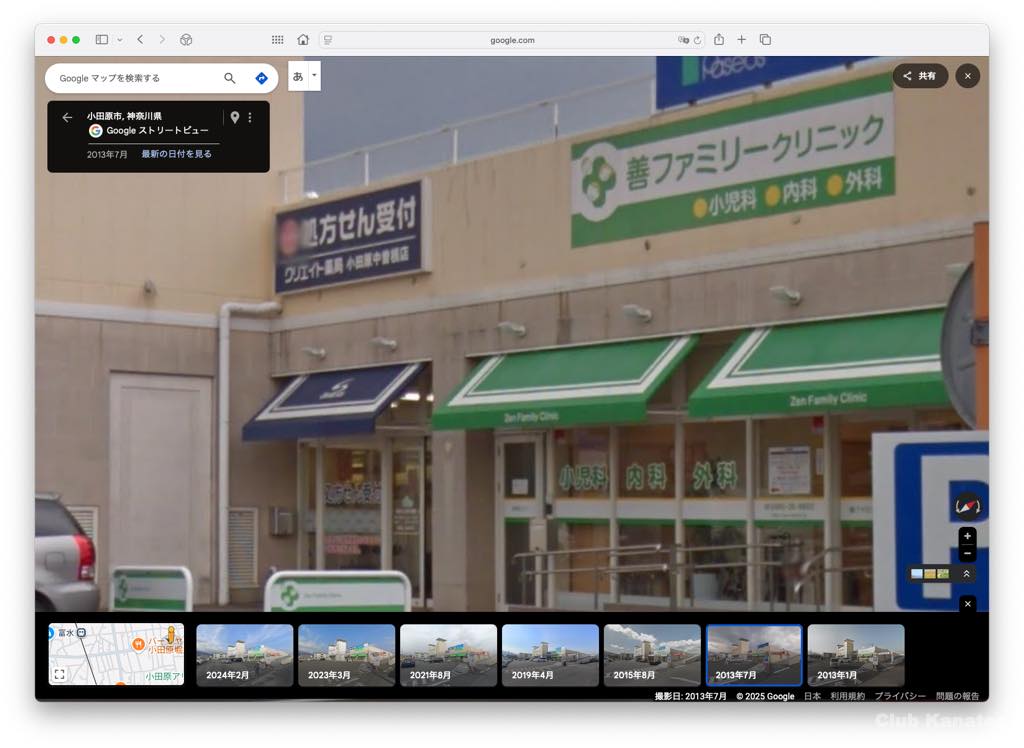
Task: Zoom out with the minus button
Action: click(x=967, y=553)
